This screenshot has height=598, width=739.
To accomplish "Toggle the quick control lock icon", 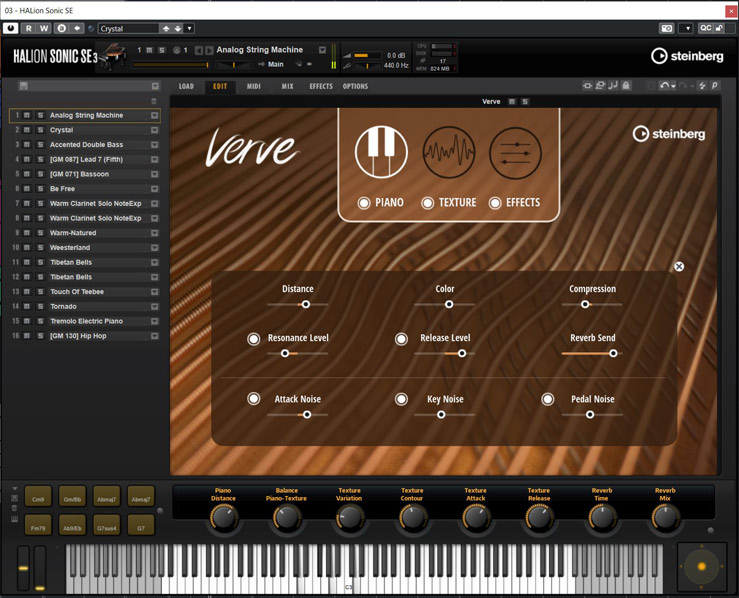I will 719,28.
